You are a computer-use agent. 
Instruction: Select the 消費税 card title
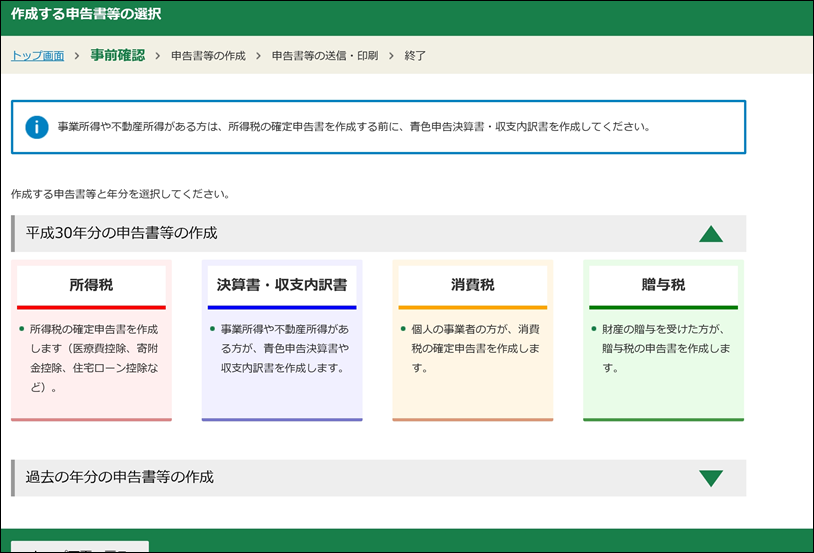(472, 285)
